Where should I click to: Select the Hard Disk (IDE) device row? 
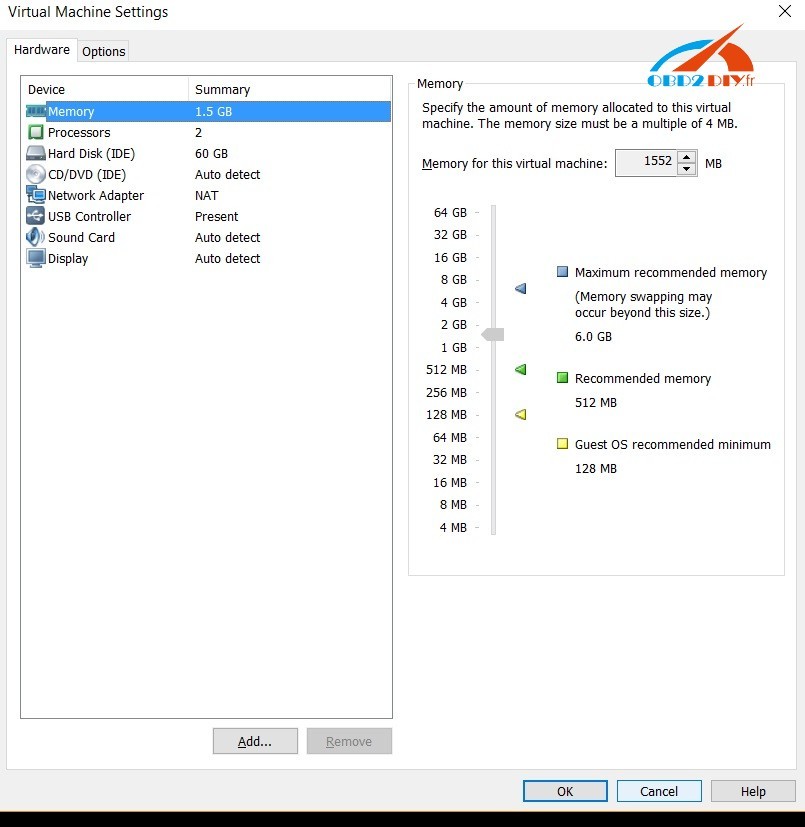208,153
